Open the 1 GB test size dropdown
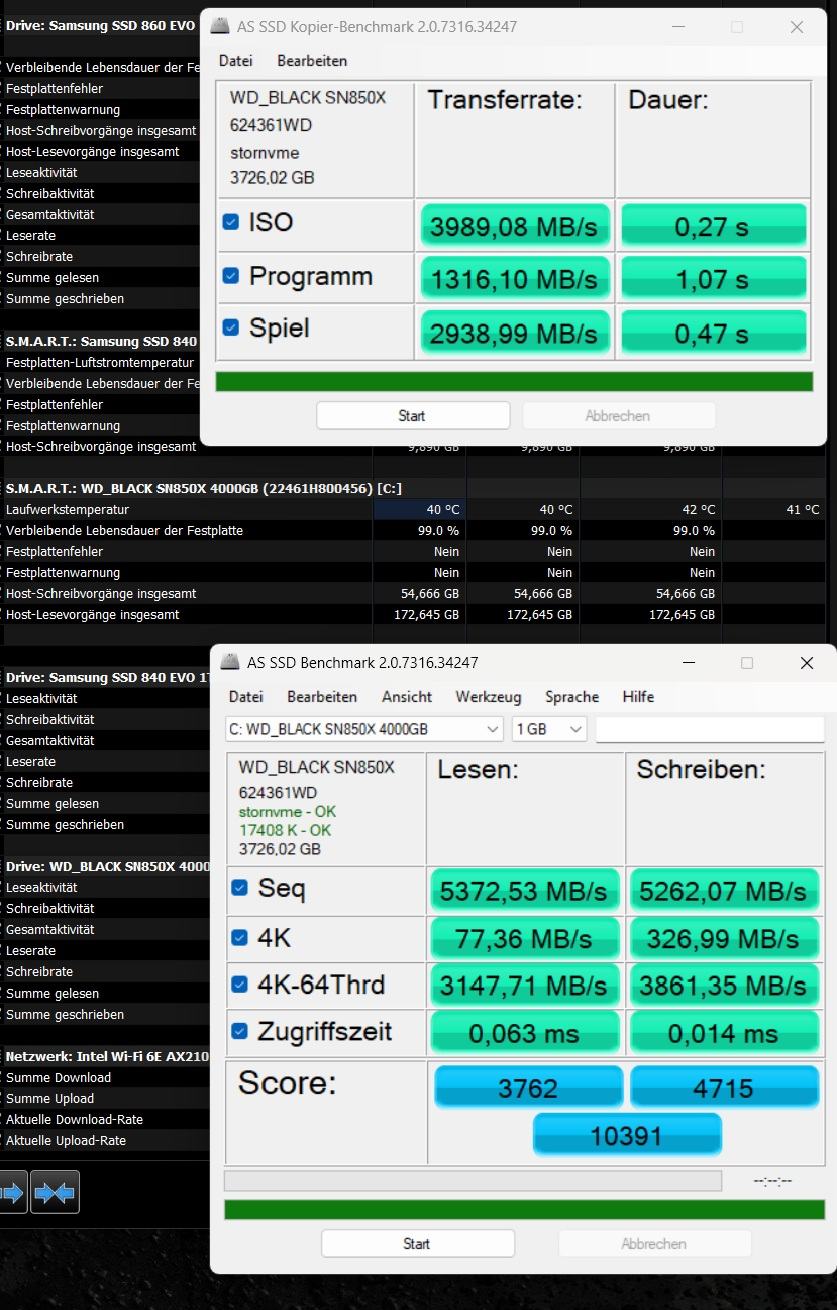The width and height of the screenshot is (837, 1310). click(x=549, y=729)
